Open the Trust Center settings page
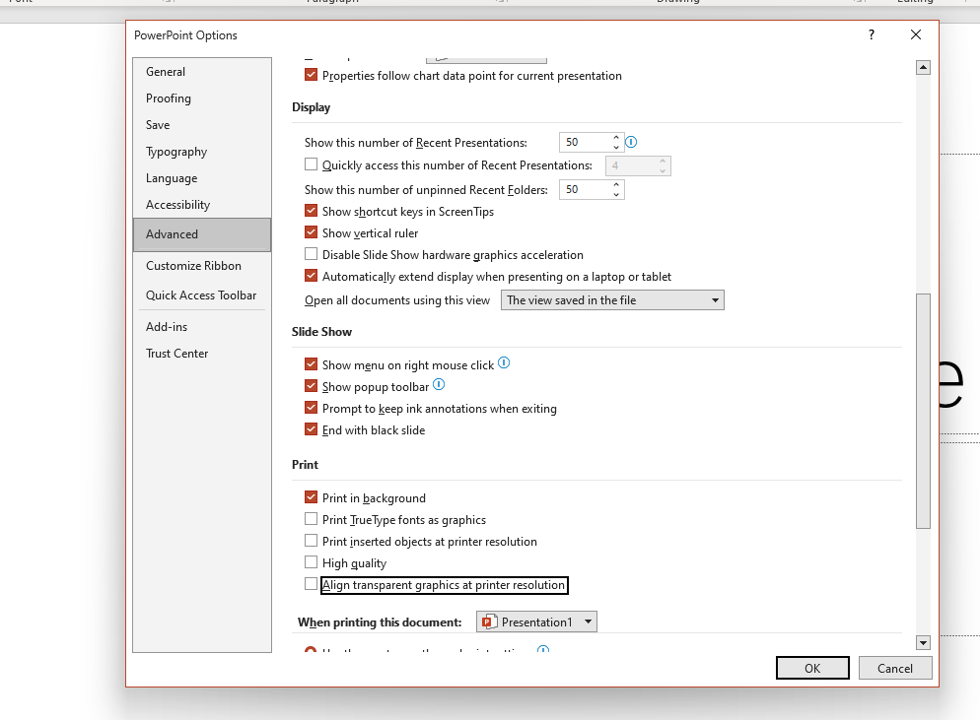This screenshot has width=980, height=720. 177,353
